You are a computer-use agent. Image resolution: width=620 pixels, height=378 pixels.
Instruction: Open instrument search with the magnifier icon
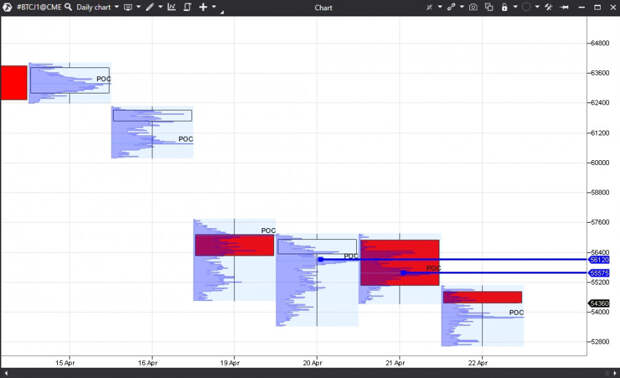click(x=68, y=7)
